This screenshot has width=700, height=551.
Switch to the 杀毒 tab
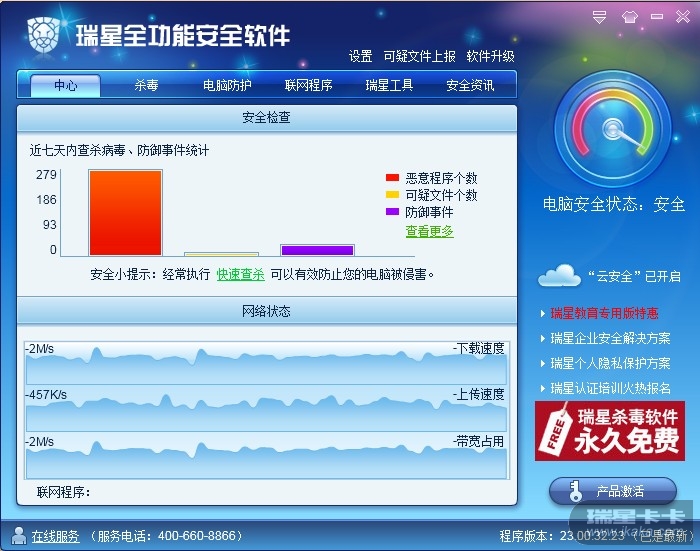[x=146, y=85]
